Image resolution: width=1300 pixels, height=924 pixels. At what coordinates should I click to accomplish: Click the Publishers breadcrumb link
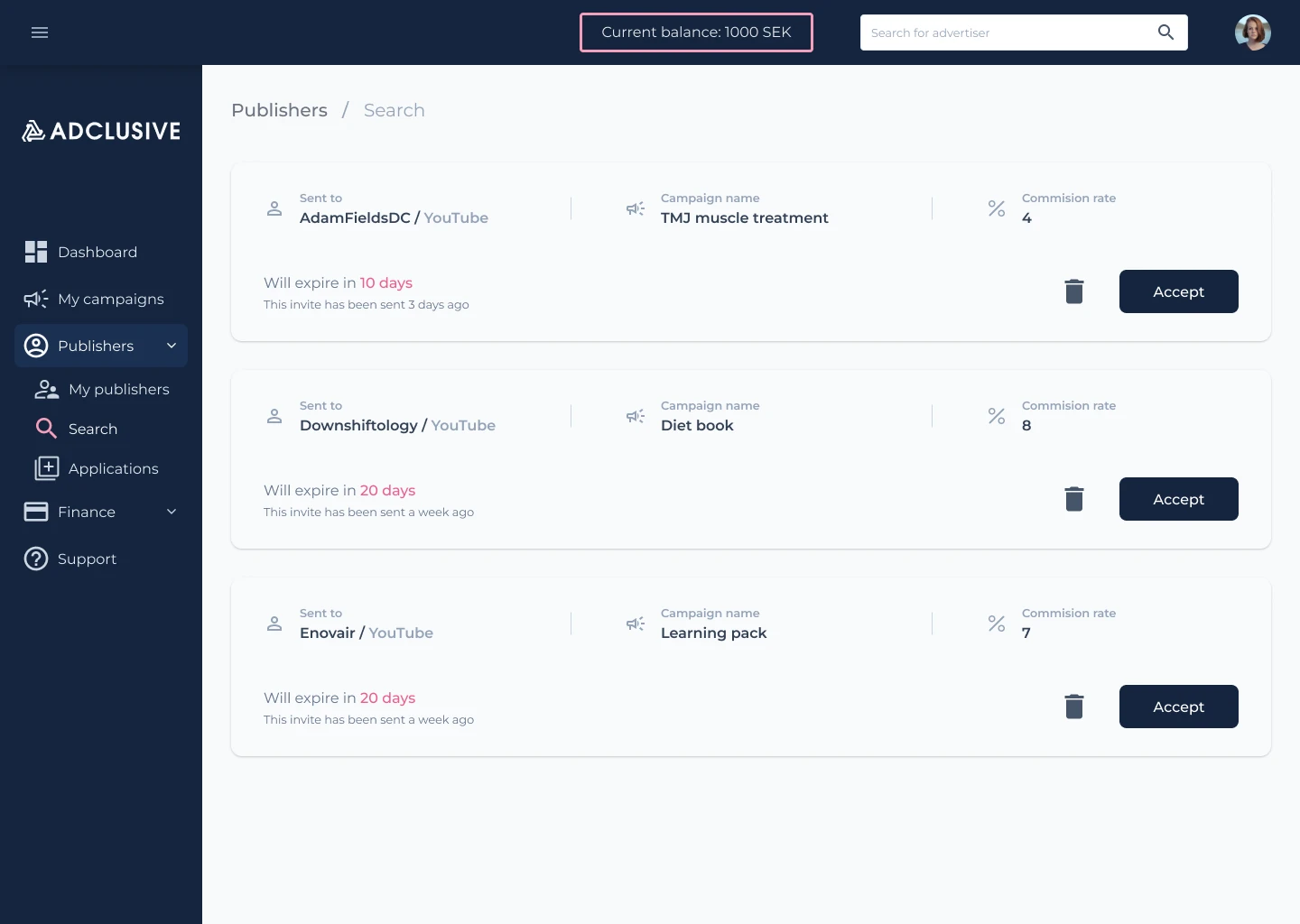pyautogui.click(x=279, y=110)
